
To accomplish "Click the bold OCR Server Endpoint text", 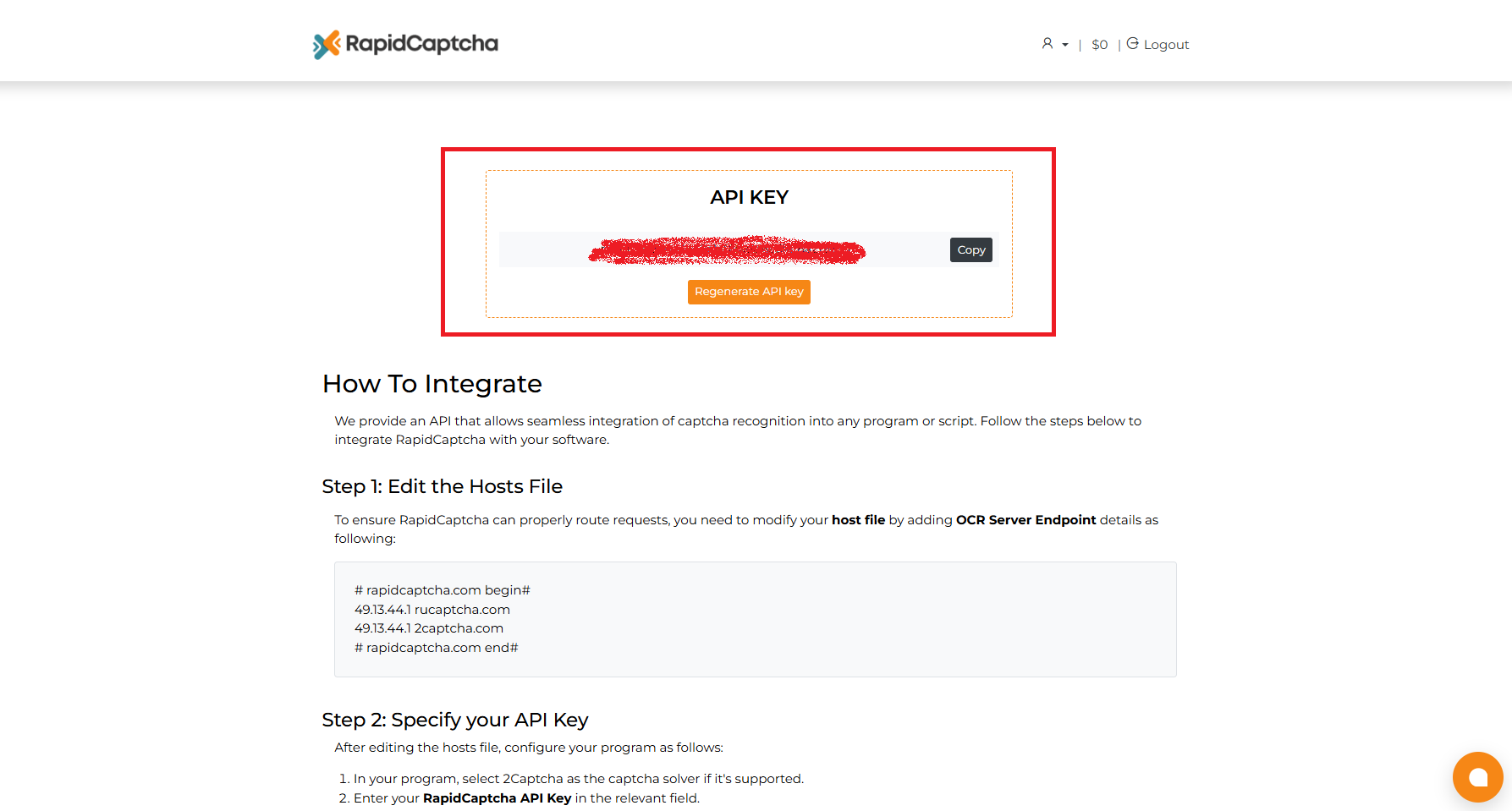I will 1025,520.
